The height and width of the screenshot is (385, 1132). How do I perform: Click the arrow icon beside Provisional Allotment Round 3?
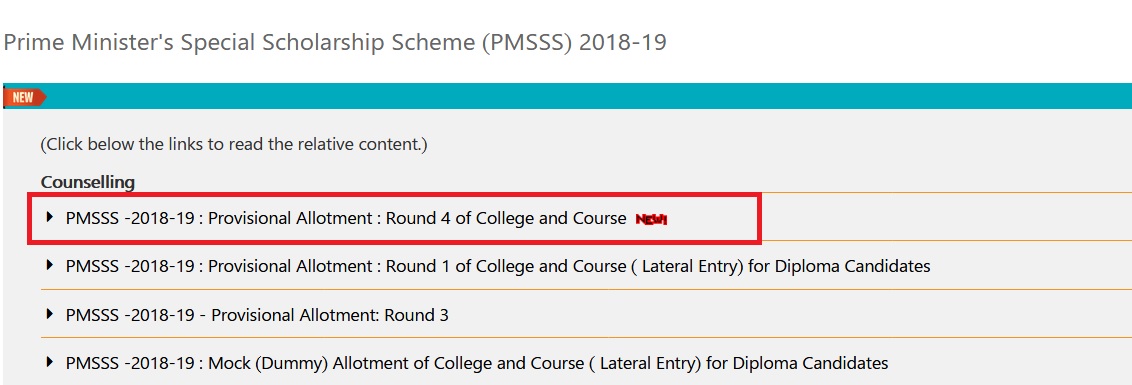[50, 313]
